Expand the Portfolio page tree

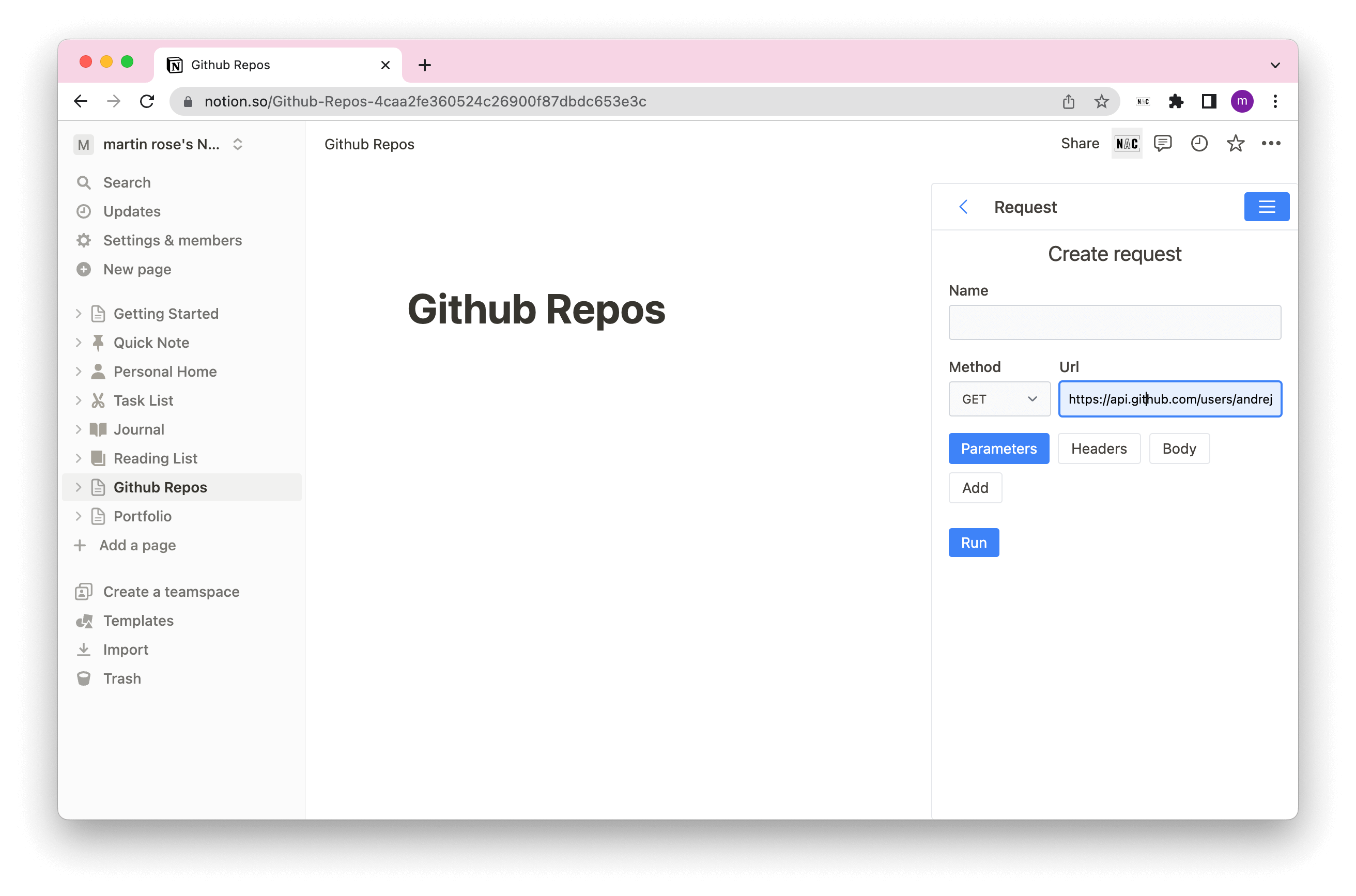coord(78,516)
